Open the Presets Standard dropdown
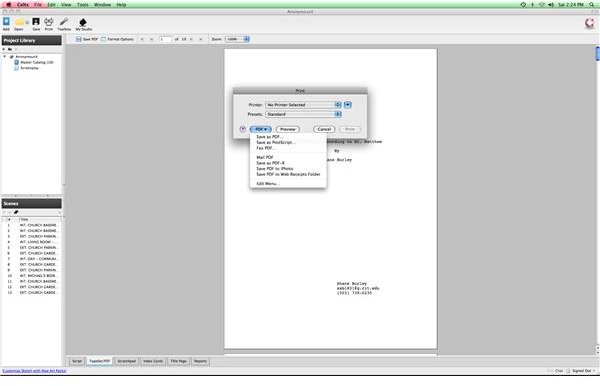 (303, 114)
